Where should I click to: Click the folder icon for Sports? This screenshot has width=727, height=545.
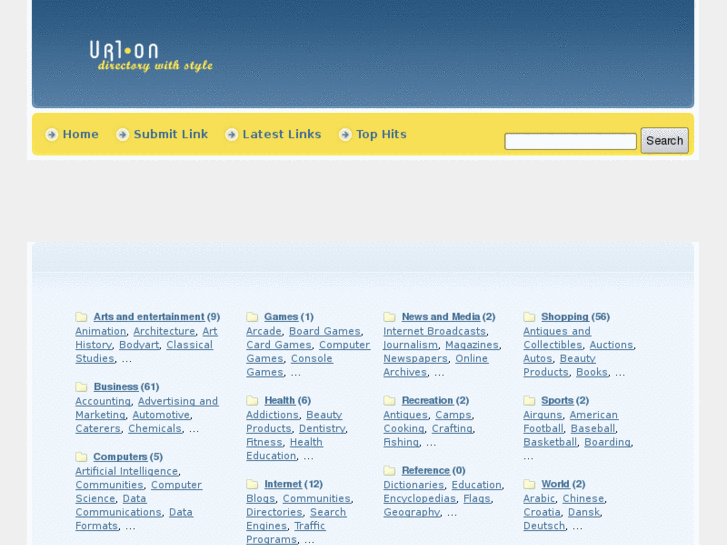tap(529, 400)
